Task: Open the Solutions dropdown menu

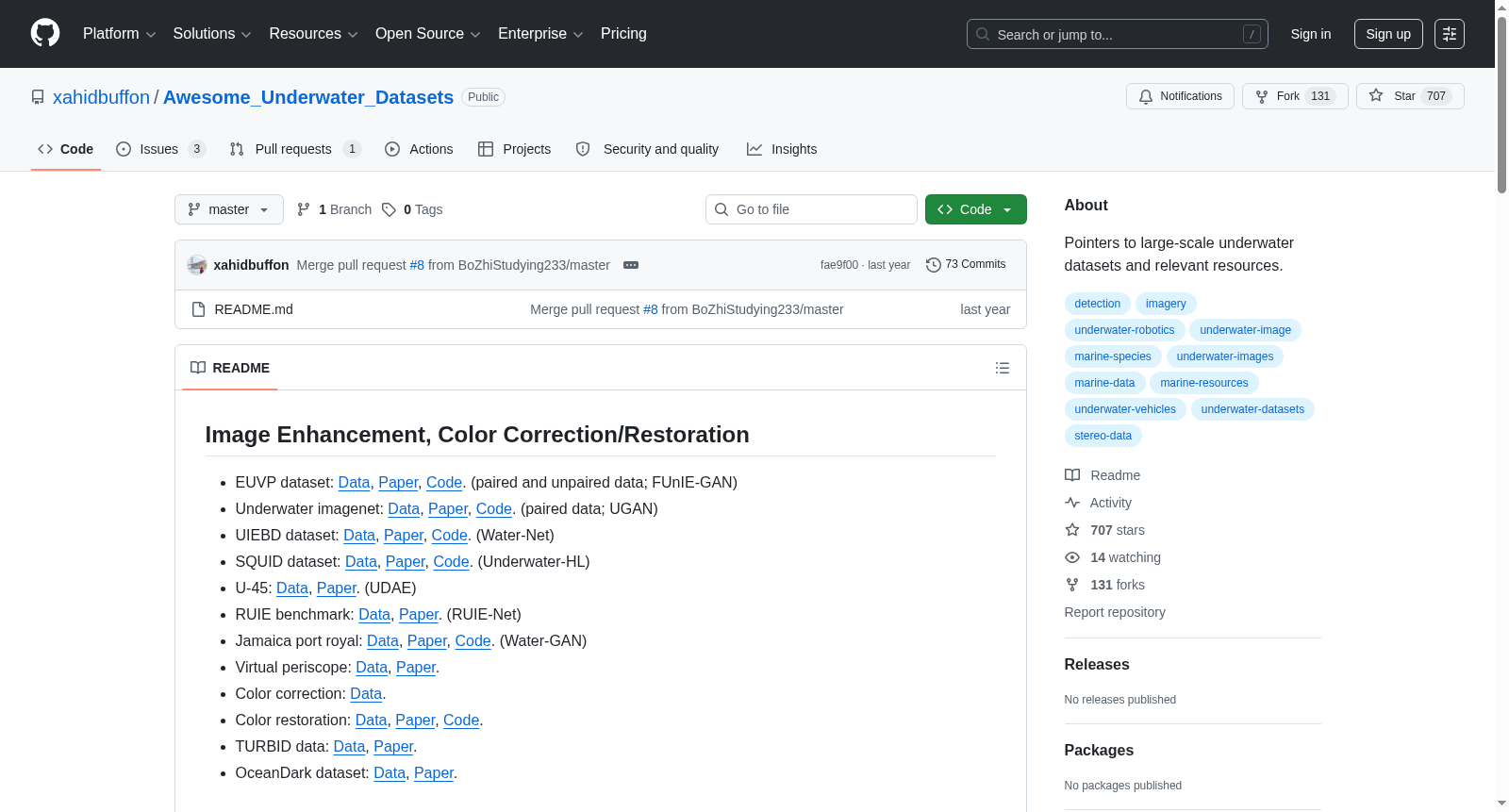Action: pyautogui.click(x=212, y=34)
